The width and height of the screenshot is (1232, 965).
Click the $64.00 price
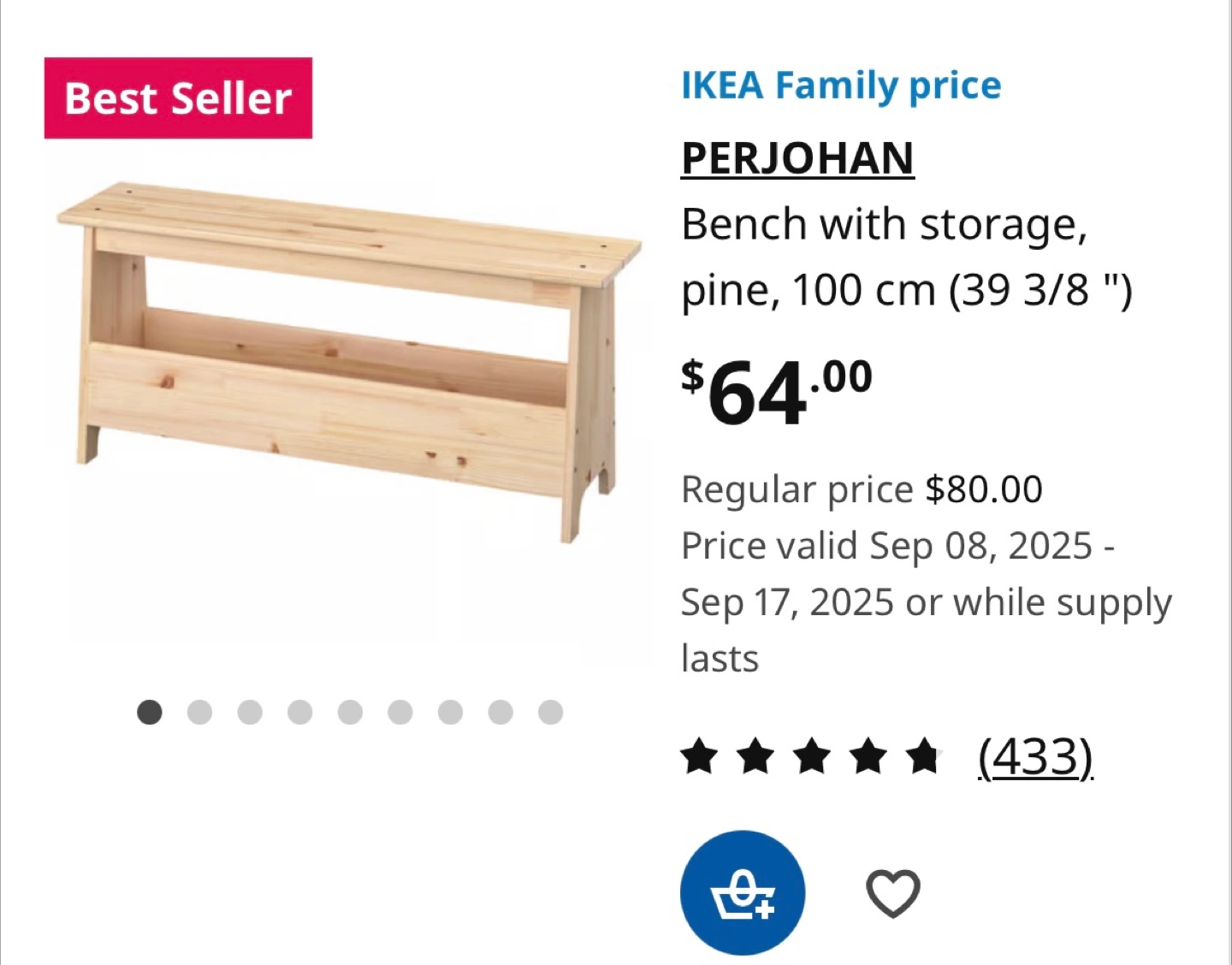[776, 392]
